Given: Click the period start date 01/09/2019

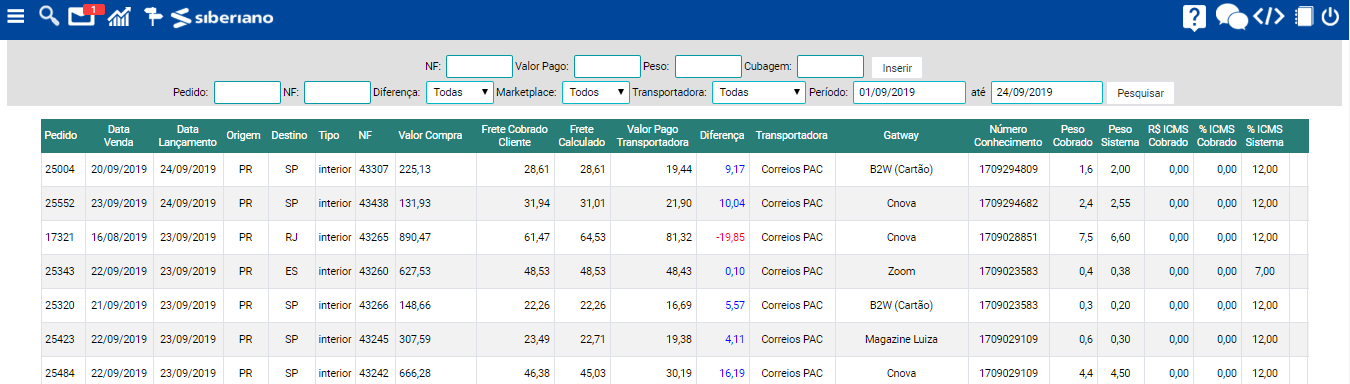Looking at the screenshot, I should tap(909, 92).
